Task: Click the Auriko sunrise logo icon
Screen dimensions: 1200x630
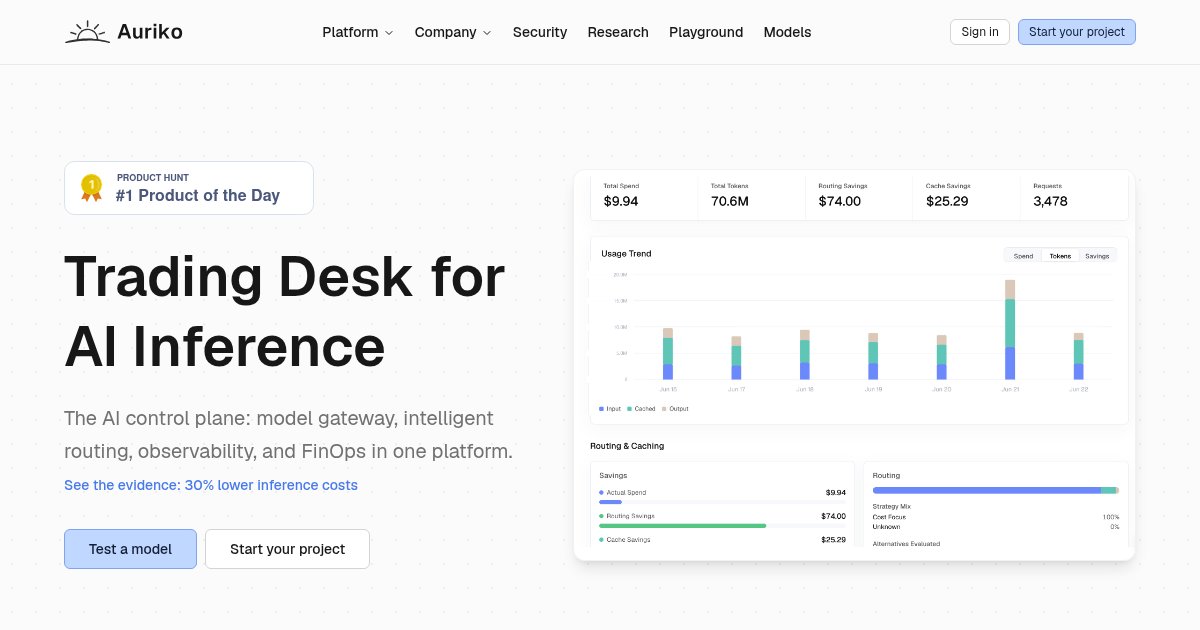Action: 87,32
